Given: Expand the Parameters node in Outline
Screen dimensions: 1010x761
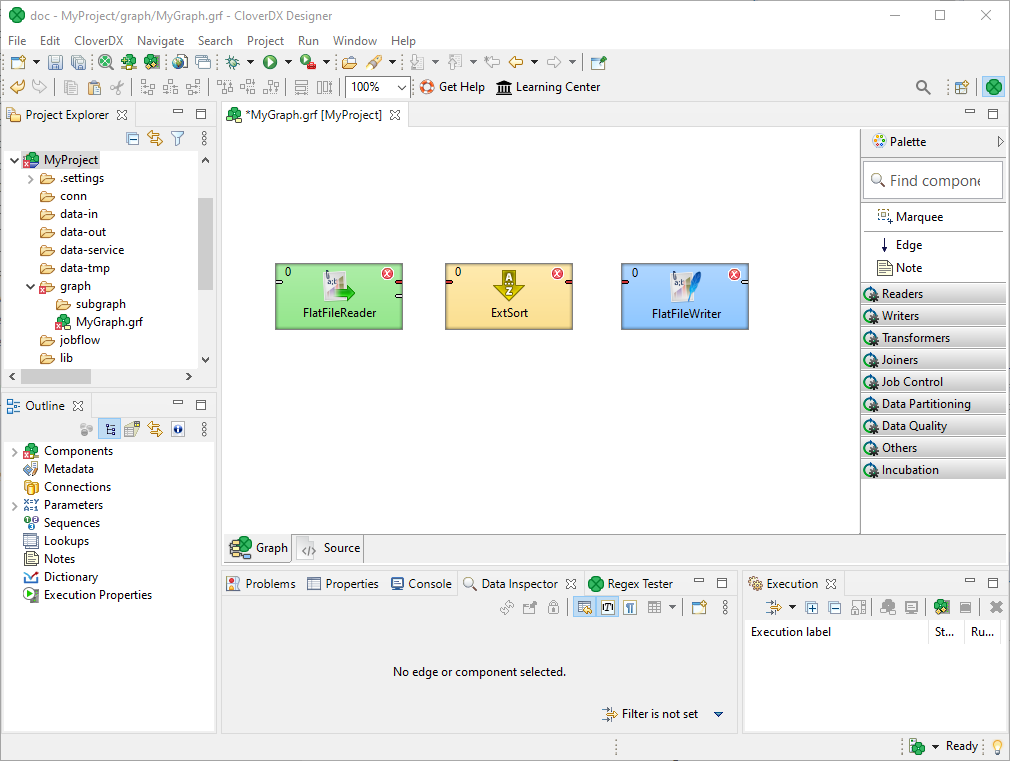Looking at the screenshot, I should click(14, 506).
